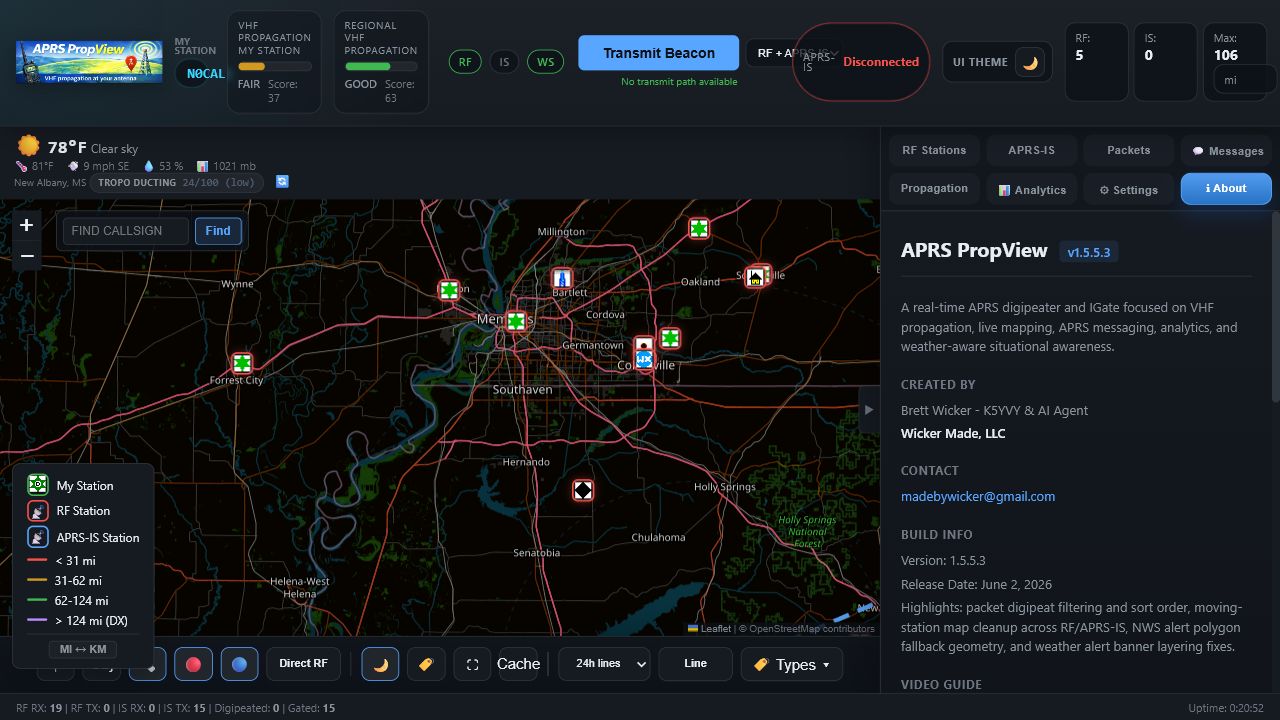Image resolution: width=1280 pixels, height=720 pixels.
Task: Open the RF Stations tab
Action: click(x=934, y=150)
